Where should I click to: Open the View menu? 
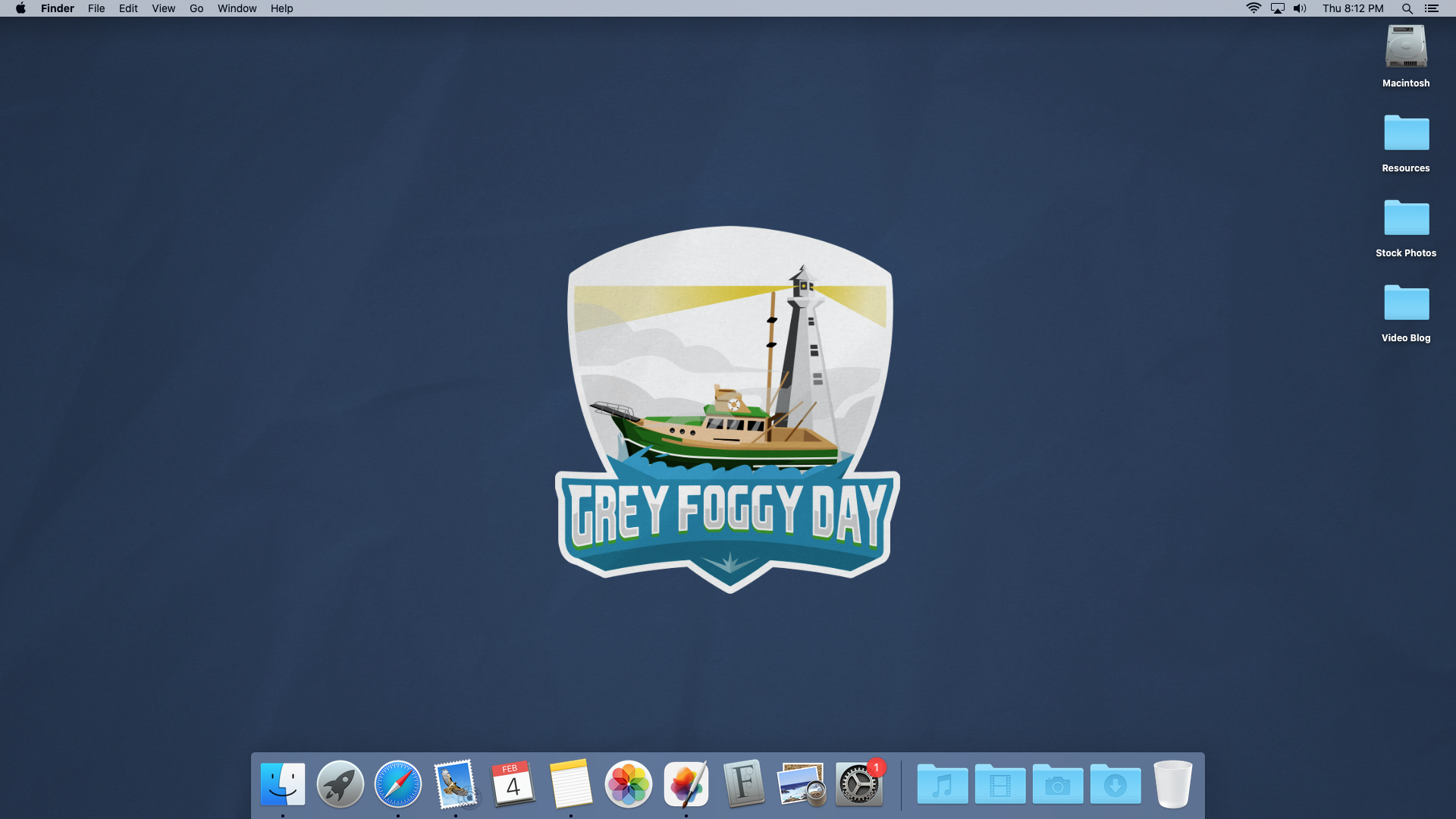click(x=163, y=8)
